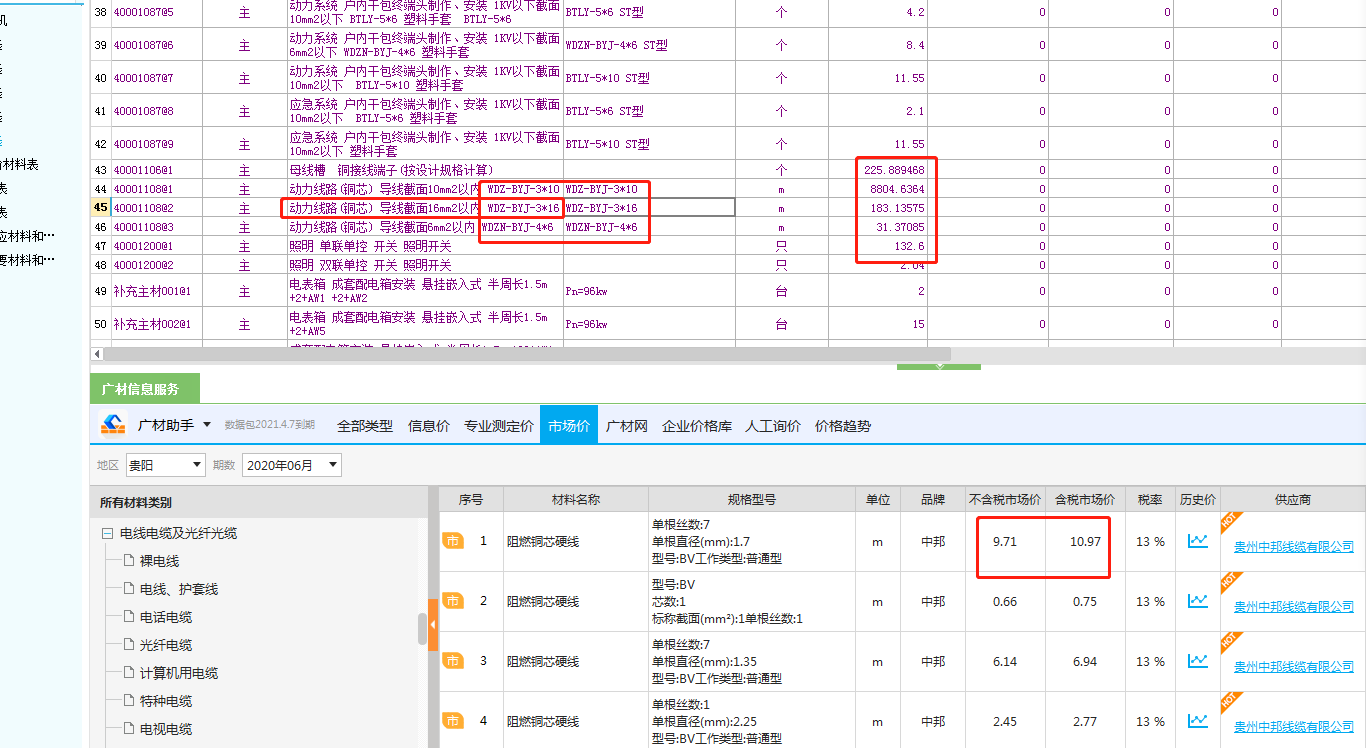Open the 期数 2020年06月 dropdown
This screenshot has height=748, width=1366.
pos(291,465)
